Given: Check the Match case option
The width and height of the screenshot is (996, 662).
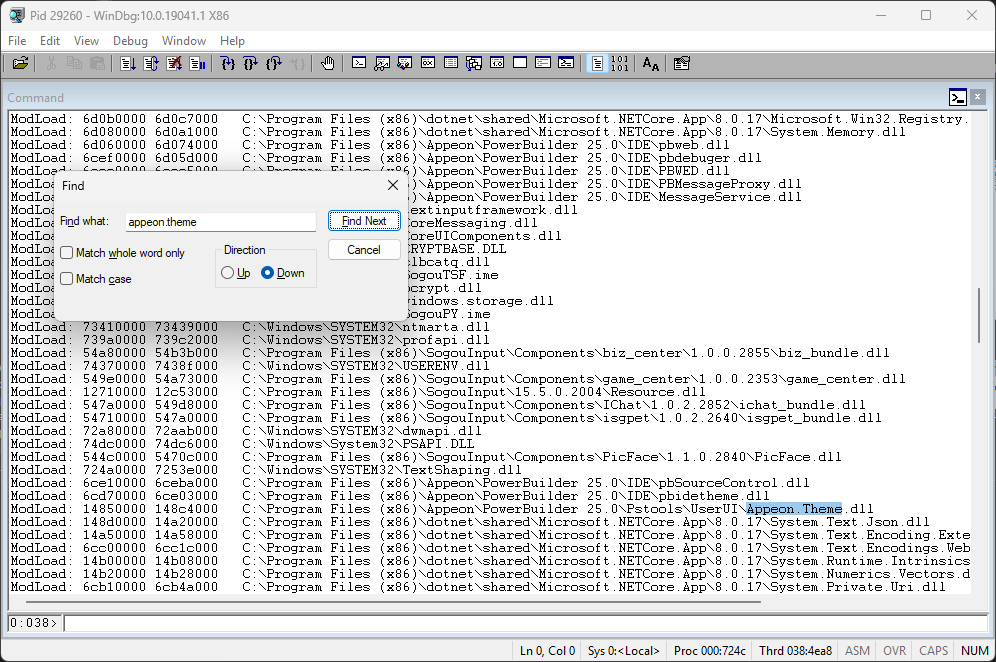Looking at the screenshot, I should tap(67, 279).
